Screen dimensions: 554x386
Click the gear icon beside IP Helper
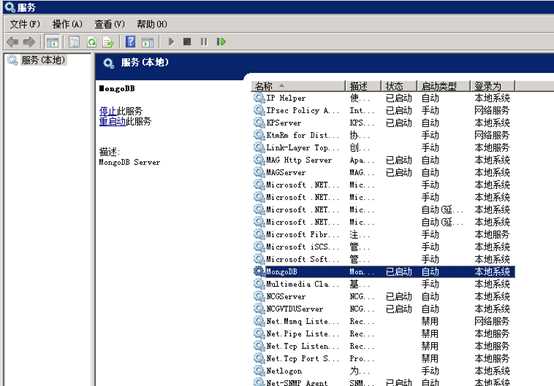pyautogui.click(x=259, y=98)
